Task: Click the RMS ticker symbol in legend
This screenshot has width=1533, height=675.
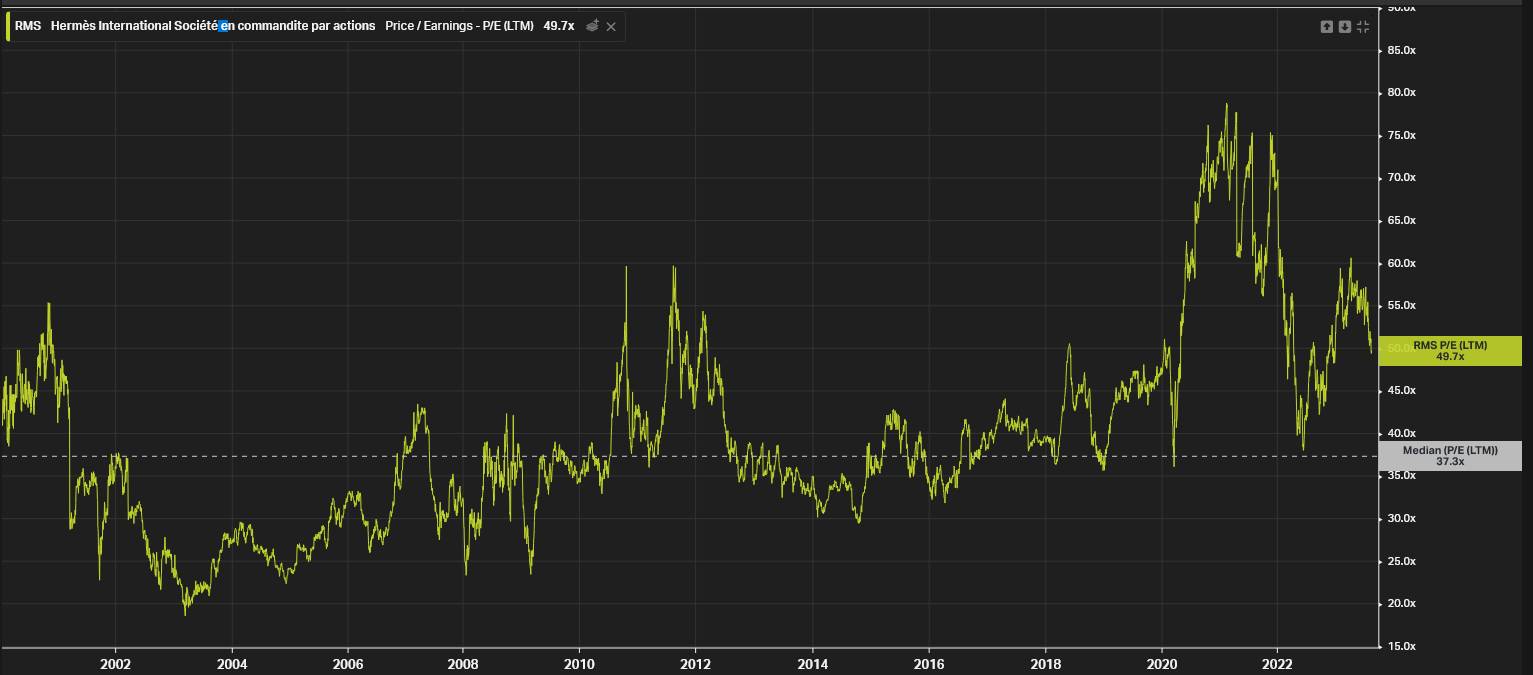Action: tap(28, 26)
